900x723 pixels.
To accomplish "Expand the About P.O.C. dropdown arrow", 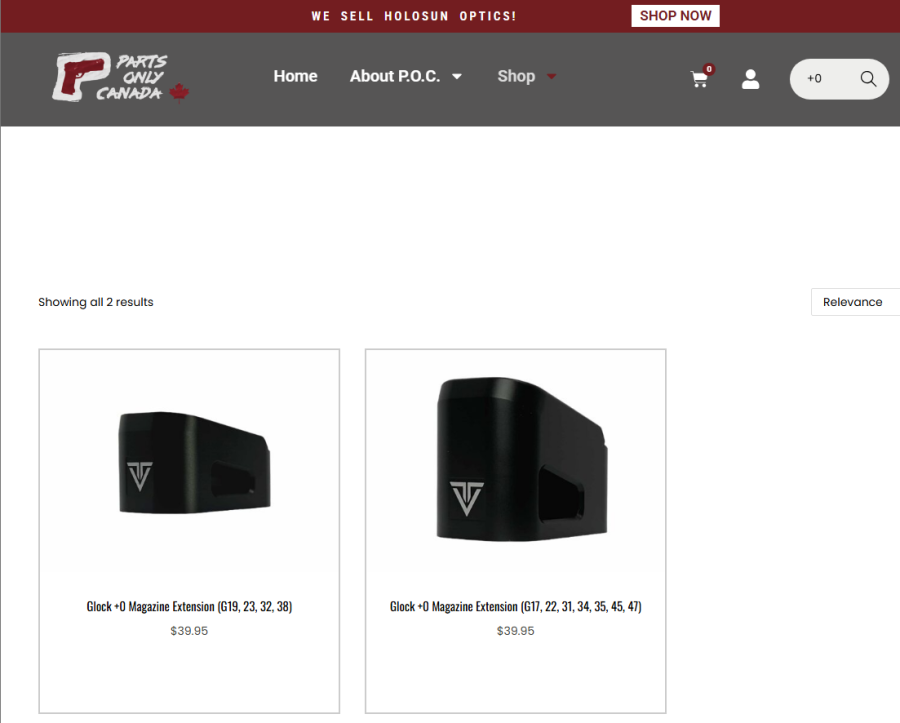I will [x=457, y=76].
